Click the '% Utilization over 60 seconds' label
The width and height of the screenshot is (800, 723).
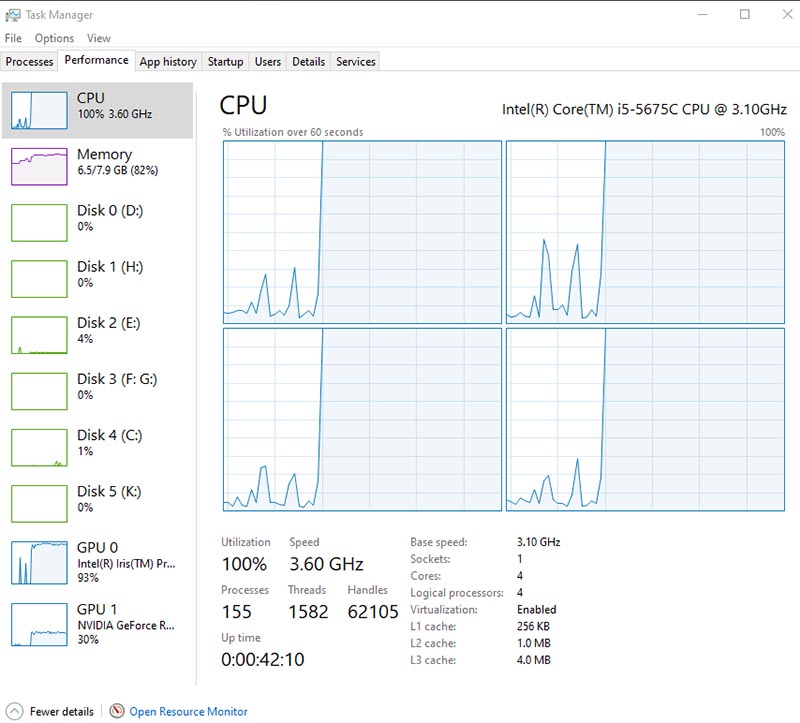[x=293, y=132]
